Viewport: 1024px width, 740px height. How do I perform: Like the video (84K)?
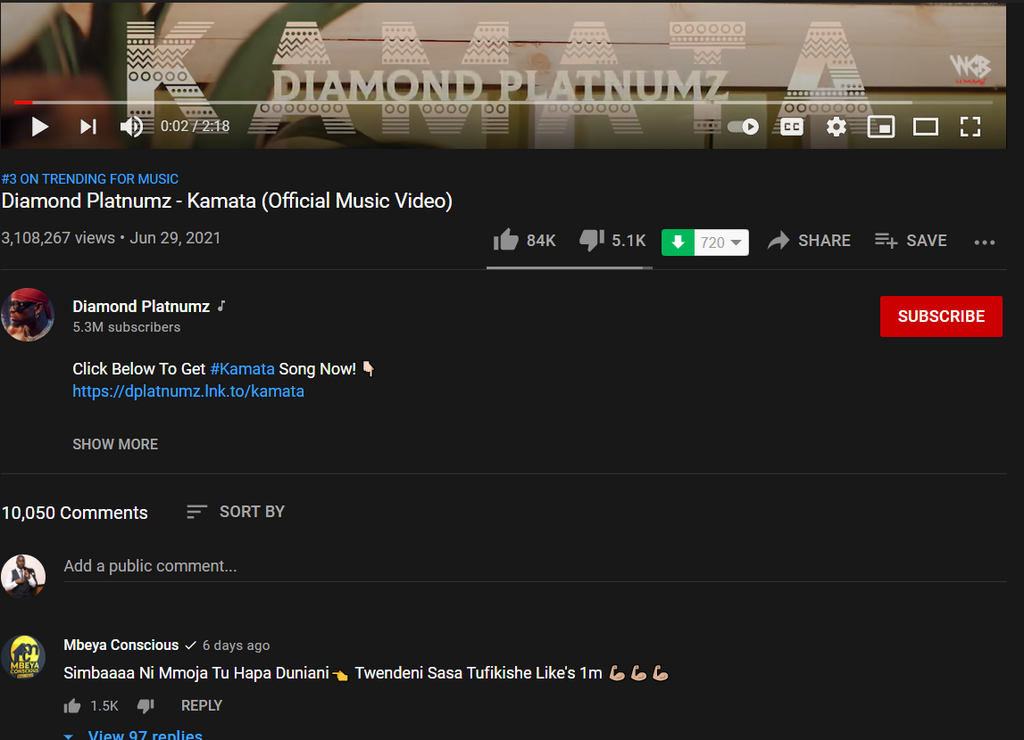[524, 240]
